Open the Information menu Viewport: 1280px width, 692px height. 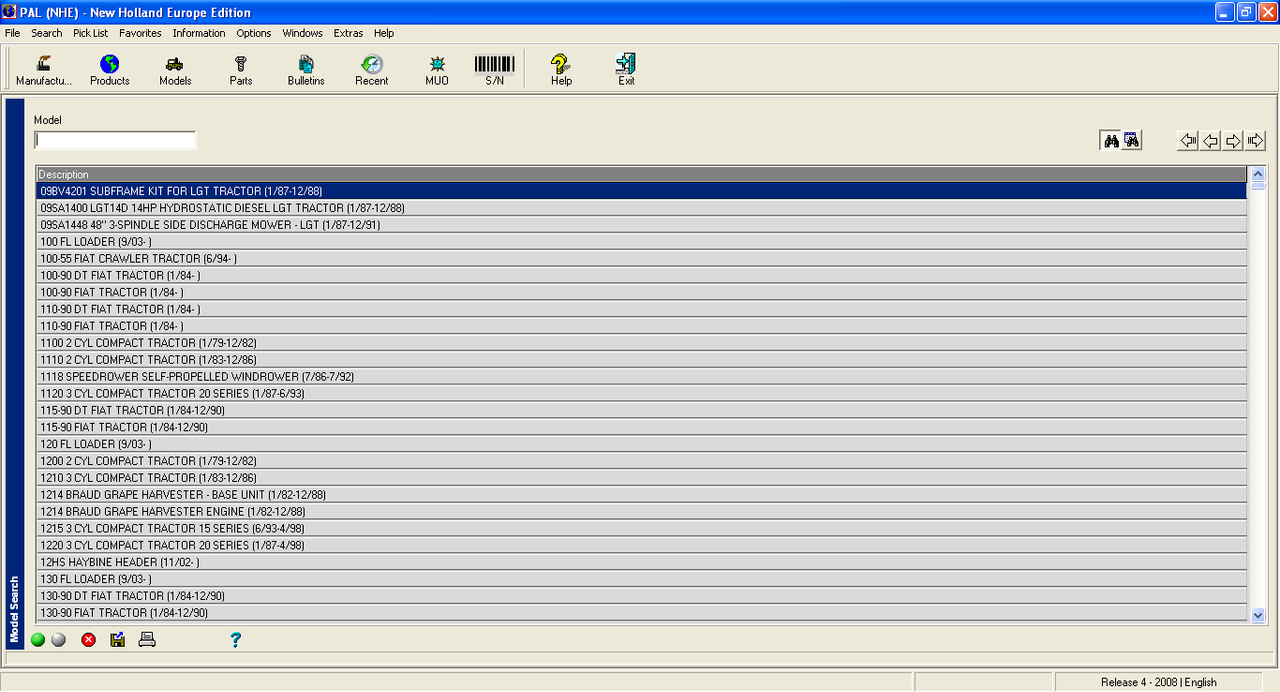[x=199, y=33]
